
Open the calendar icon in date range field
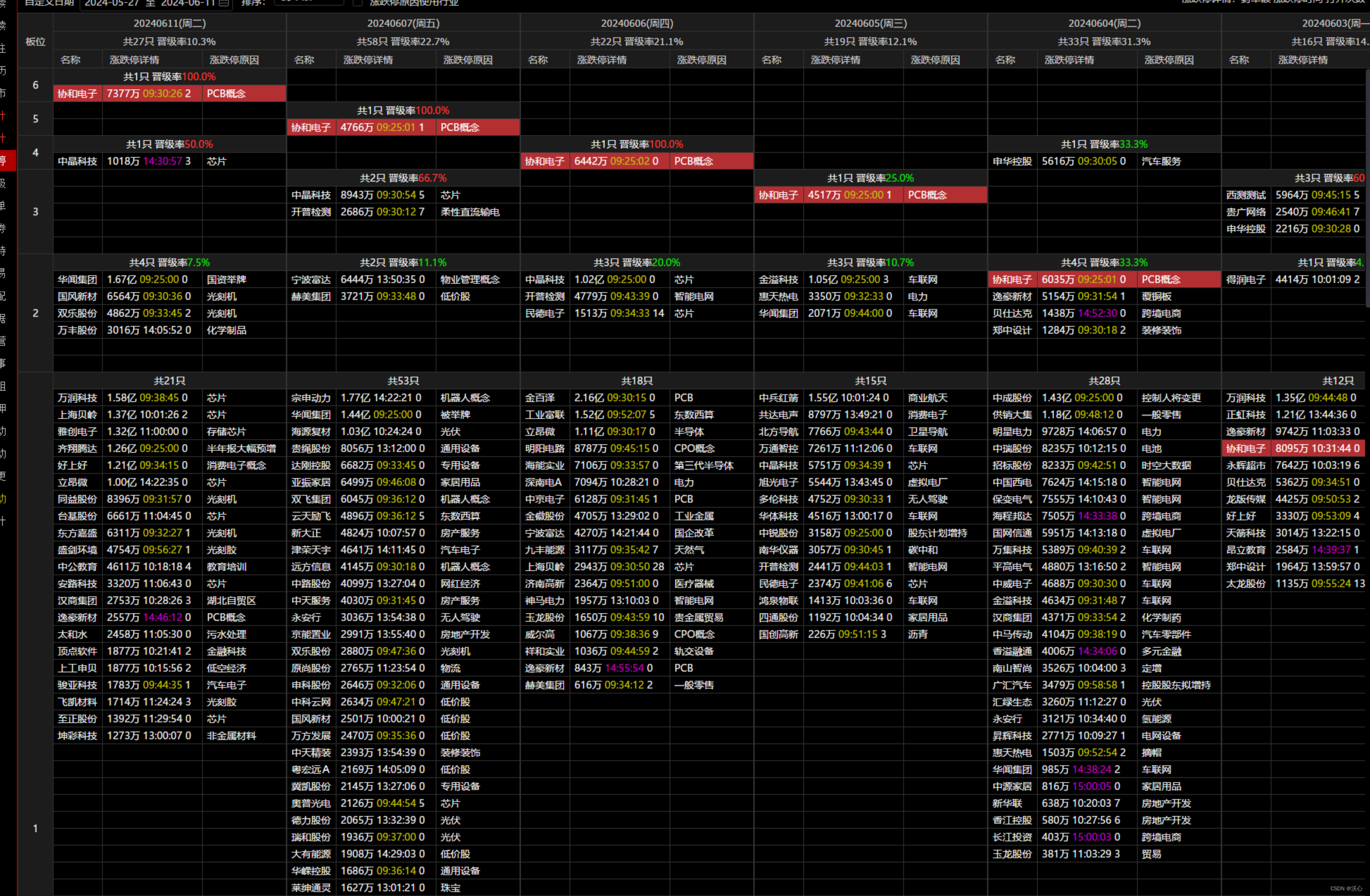click(x=224, y=3)
